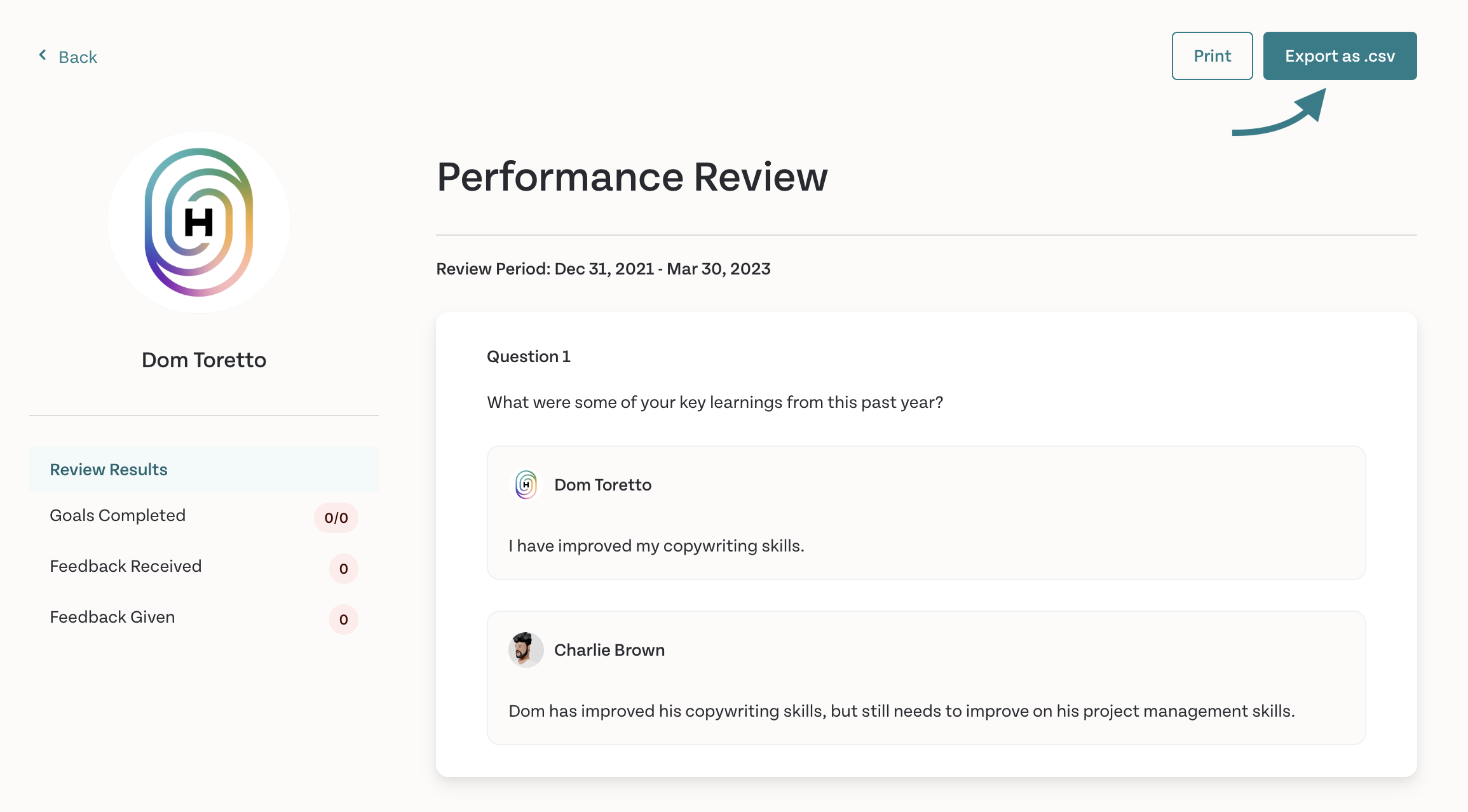Open the Feedback Received section

(204, 567)
